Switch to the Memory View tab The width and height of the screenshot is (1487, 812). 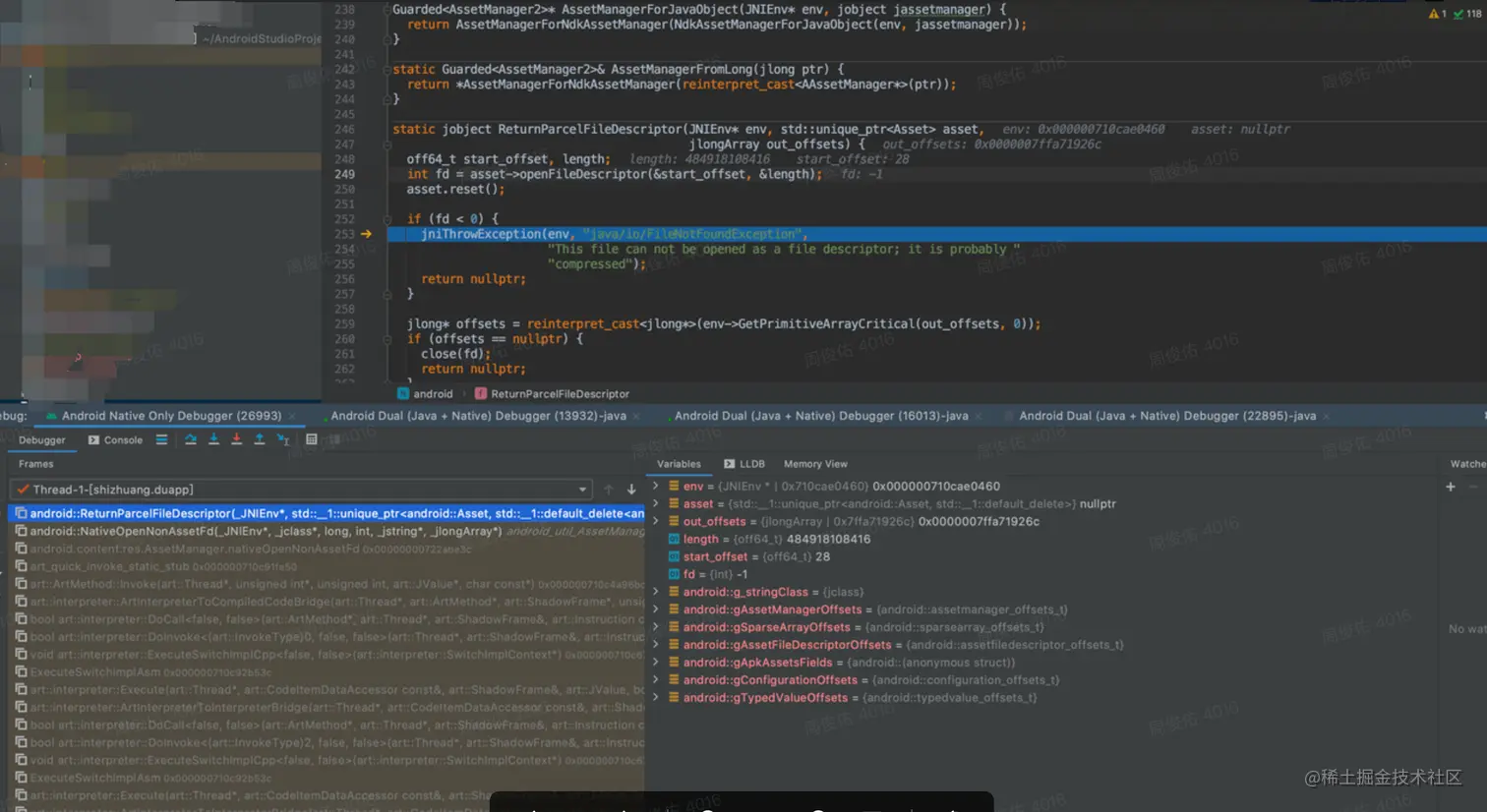pos(815,464)
